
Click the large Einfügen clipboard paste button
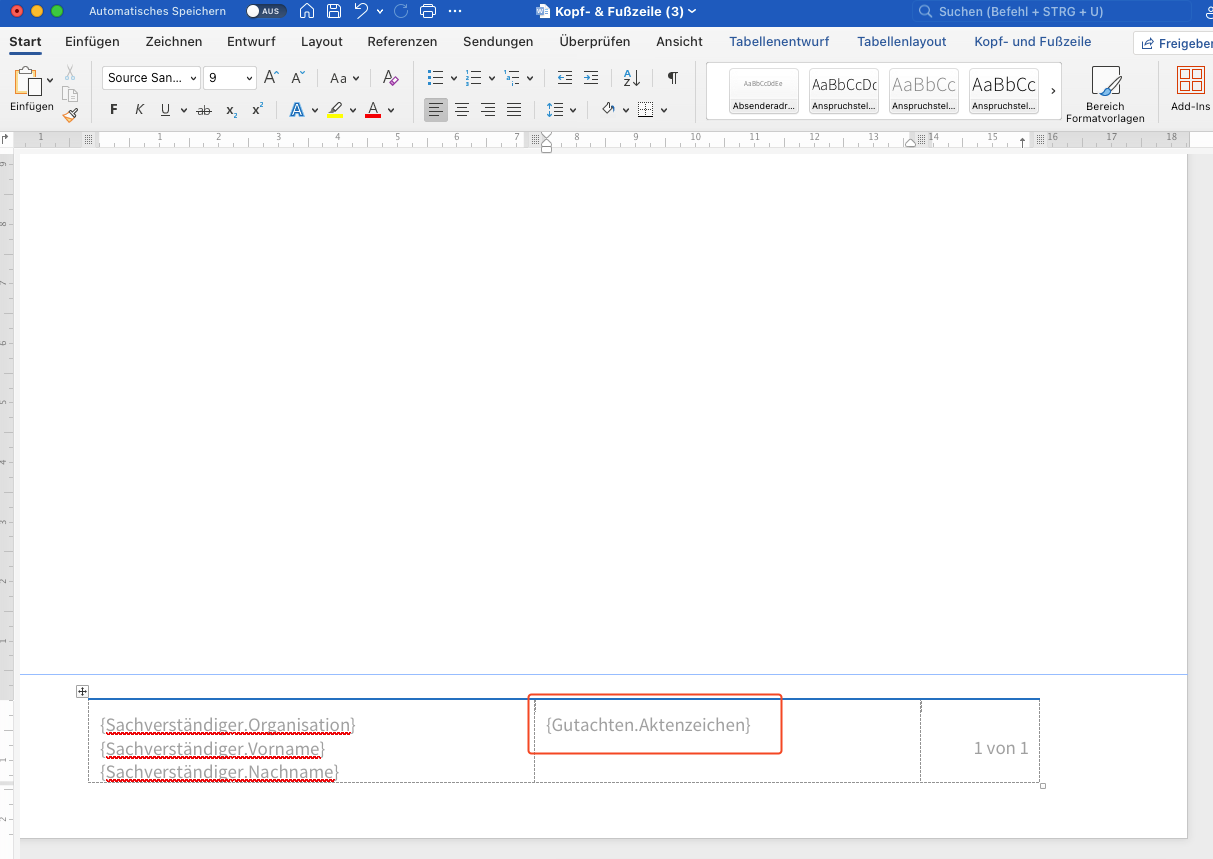(x=32, y=89)
